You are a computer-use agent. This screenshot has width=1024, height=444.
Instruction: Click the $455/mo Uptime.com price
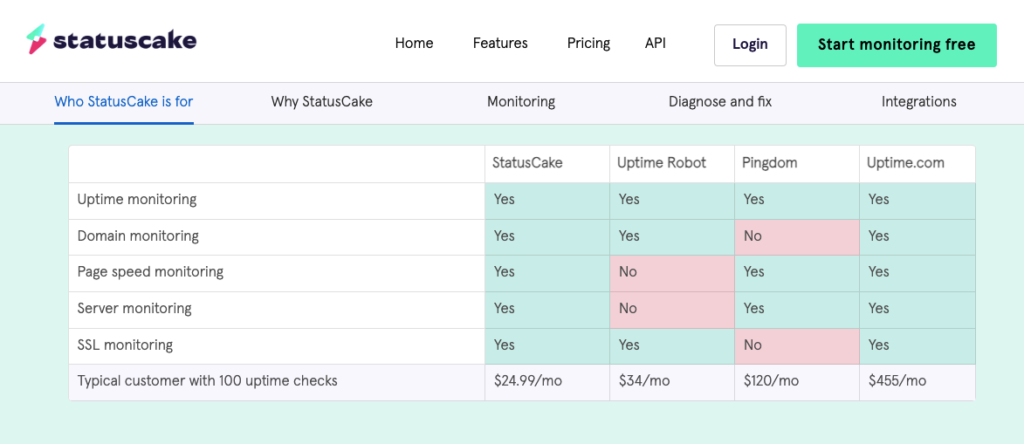click(x=897, y=381)
